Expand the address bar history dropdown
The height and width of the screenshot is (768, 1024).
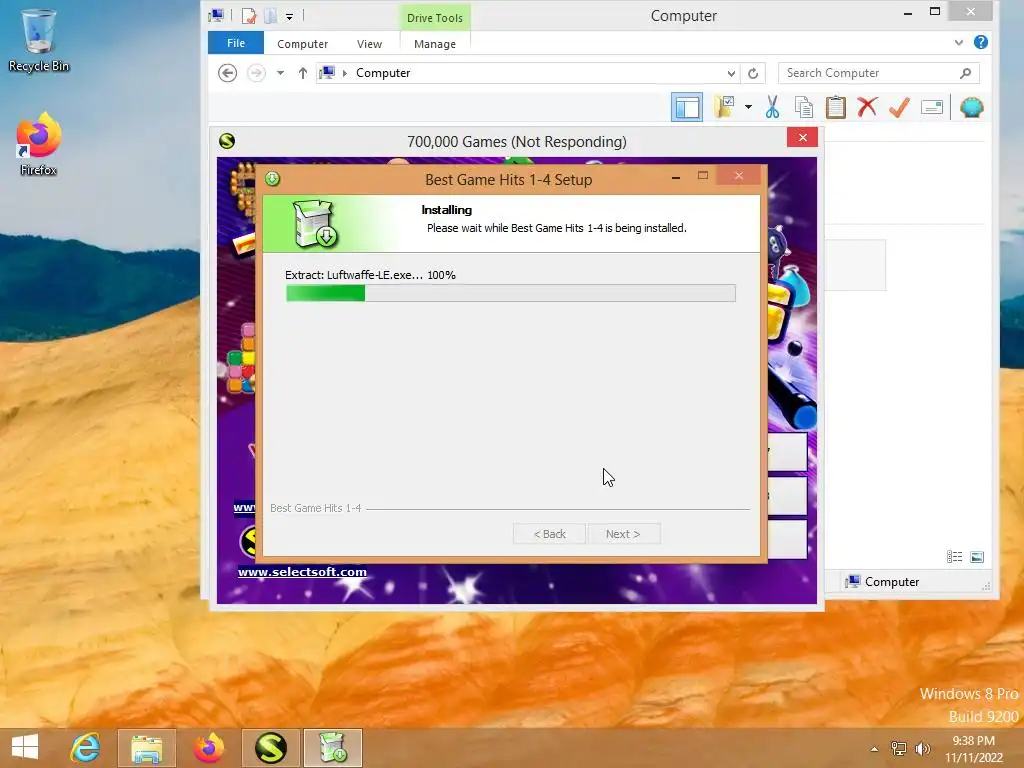click(731, 73)
